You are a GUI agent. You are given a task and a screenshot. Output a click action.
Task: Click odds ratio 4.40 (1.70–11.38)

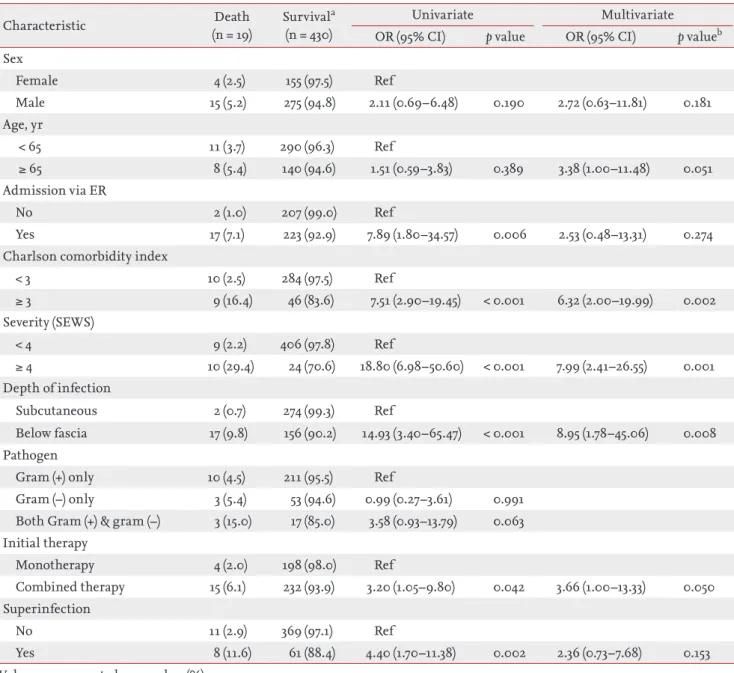click(411, 653)
